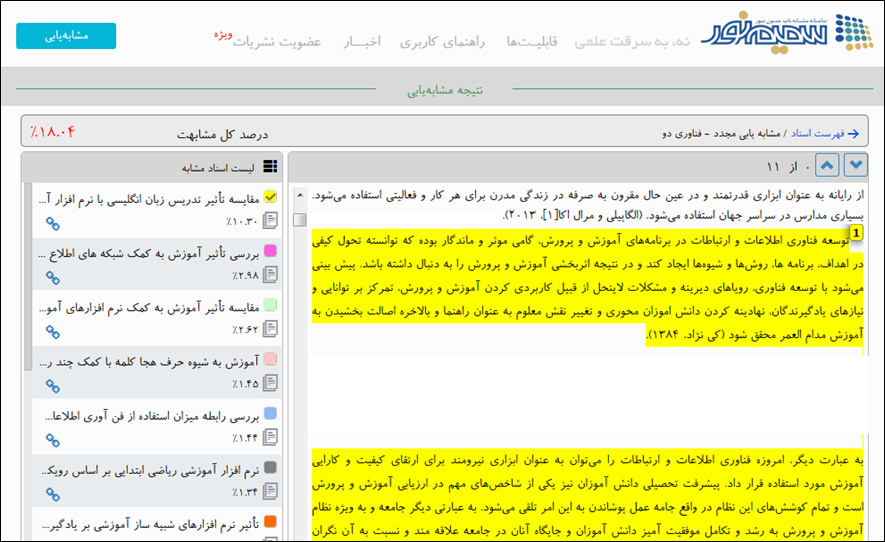Click the ویژه red badge

tap(223, 34)
